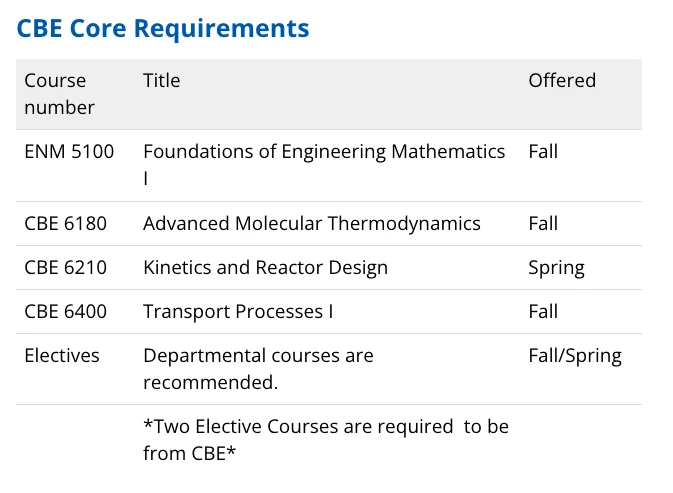Image resolution: width=673 pixels, height=493 pixels.
Task: Click the Offered column header
Action: (562, 81)
